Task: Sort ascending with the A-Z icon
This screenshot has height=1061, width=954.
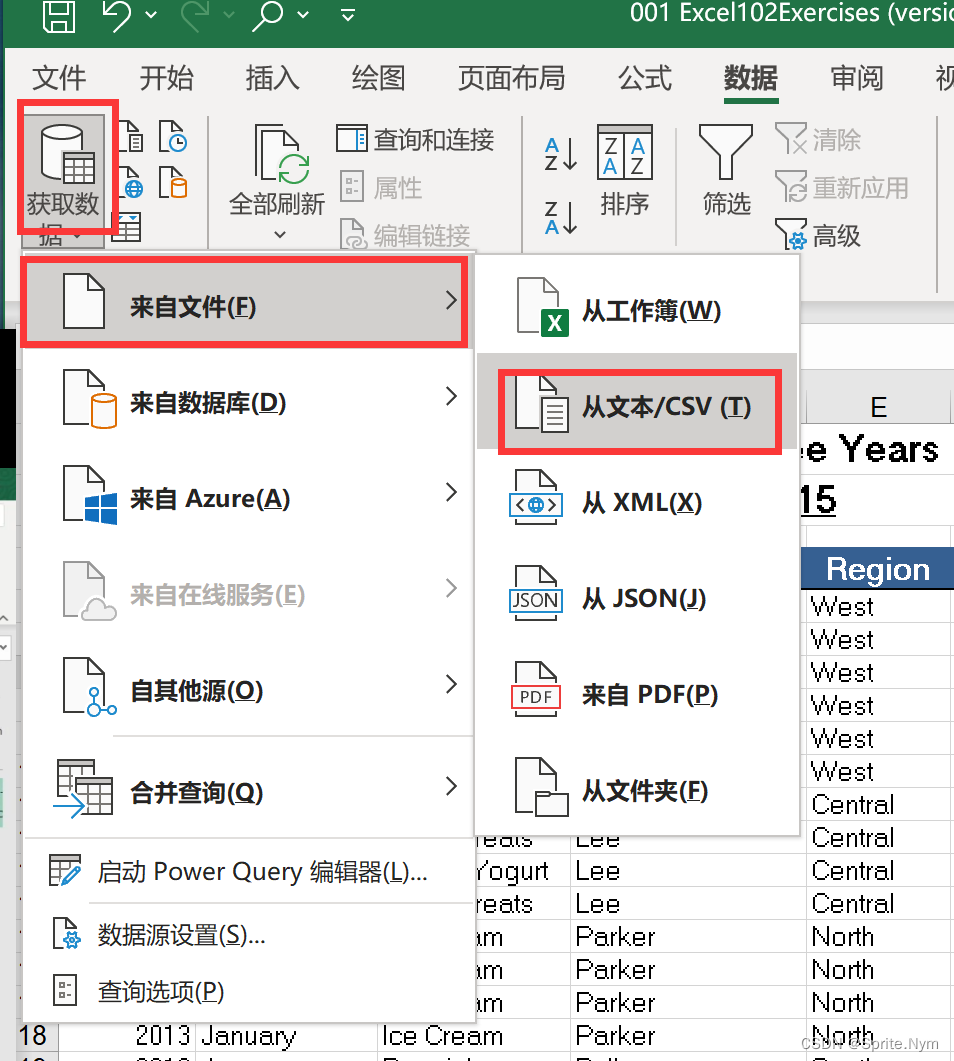Action: pyautogui.click(x=561, y=154)
